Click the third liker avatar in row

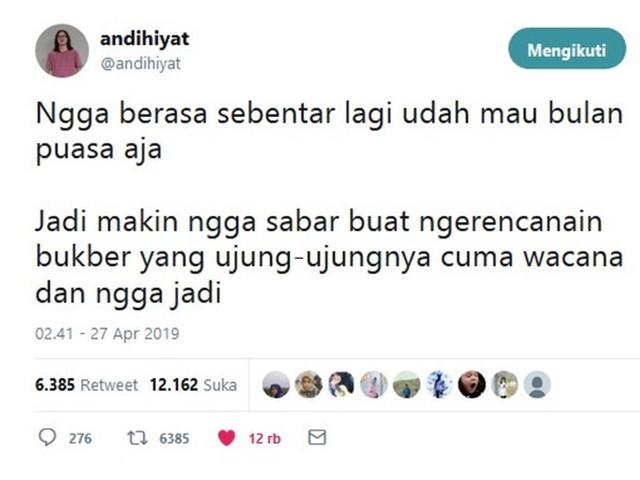(x=341, y=384)
